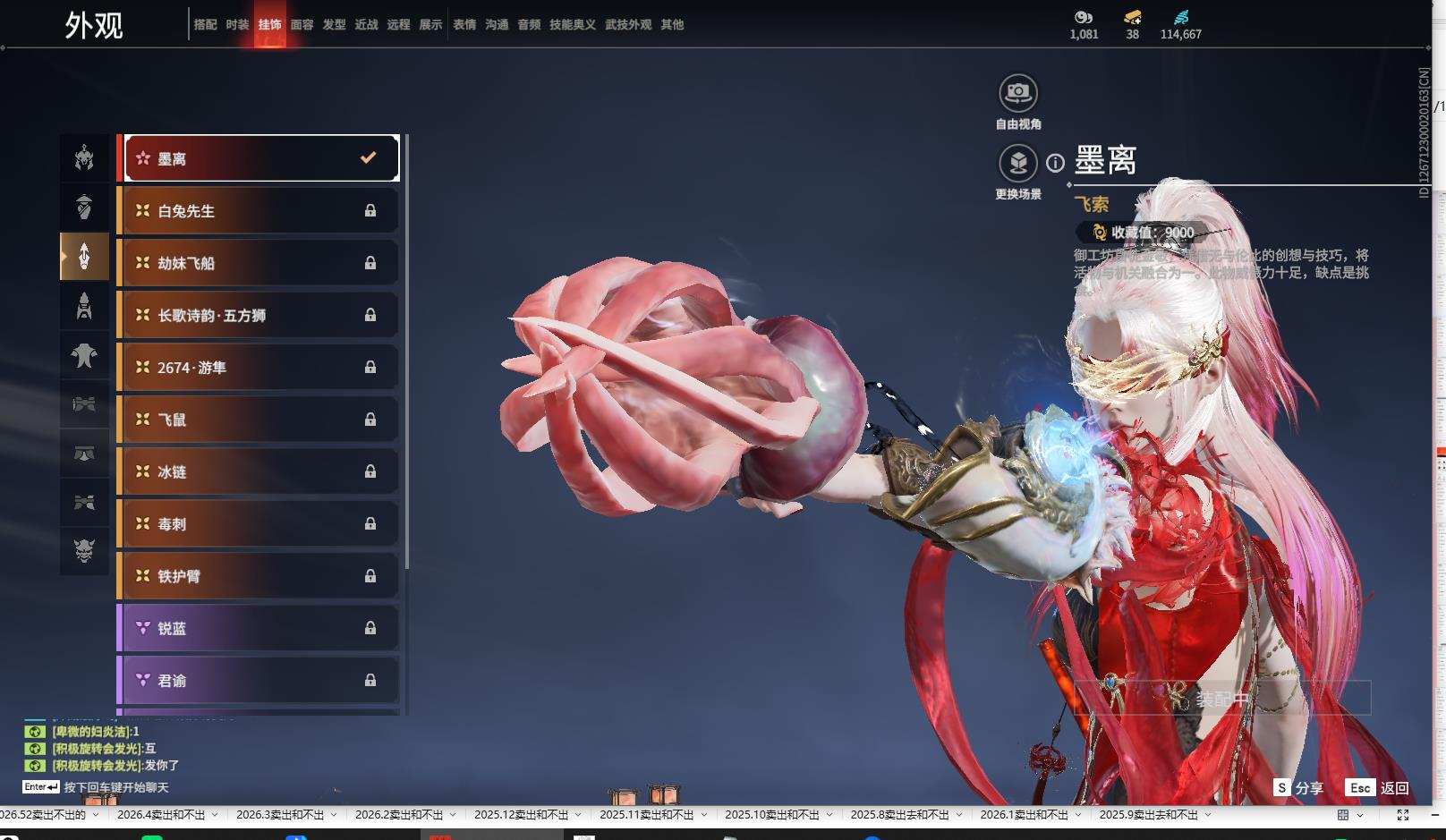Select the rocket-shaped ornament sidebar icon
The width and height of the screenshot is (1446, 840).
[x=84, y=306]
